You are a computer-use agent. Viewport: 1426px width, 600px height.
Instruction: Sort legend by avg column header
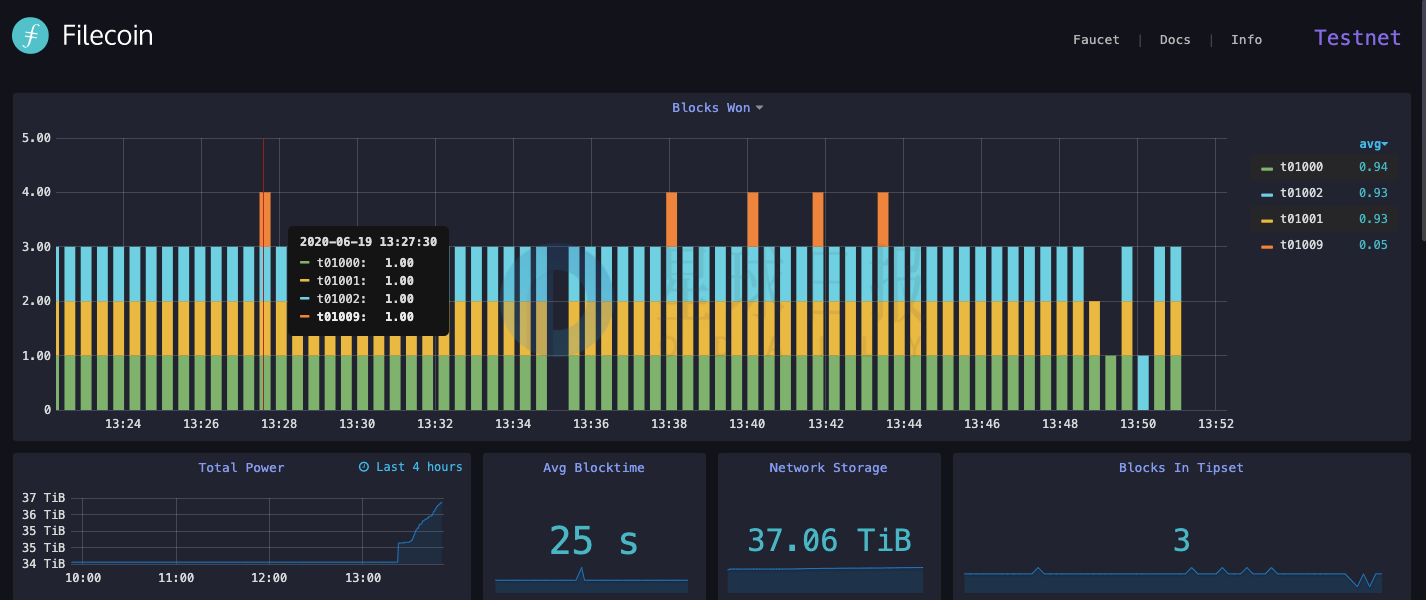click(x=1373, y=144)
